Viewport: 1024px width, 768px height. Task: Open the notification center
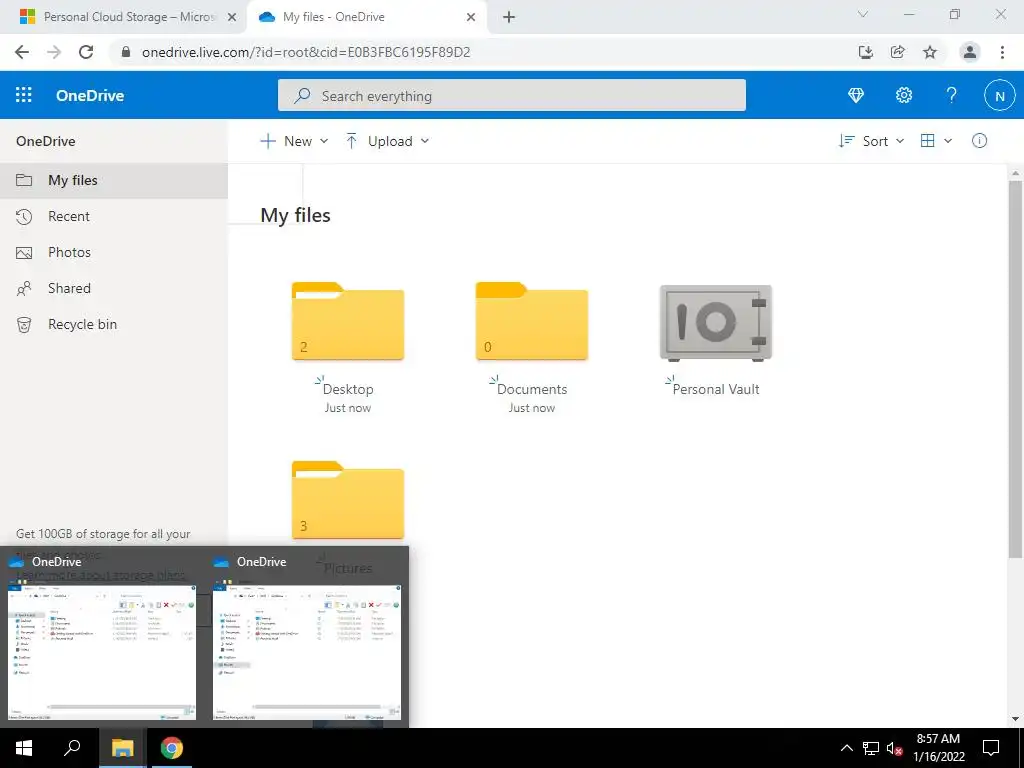[991, 748]
